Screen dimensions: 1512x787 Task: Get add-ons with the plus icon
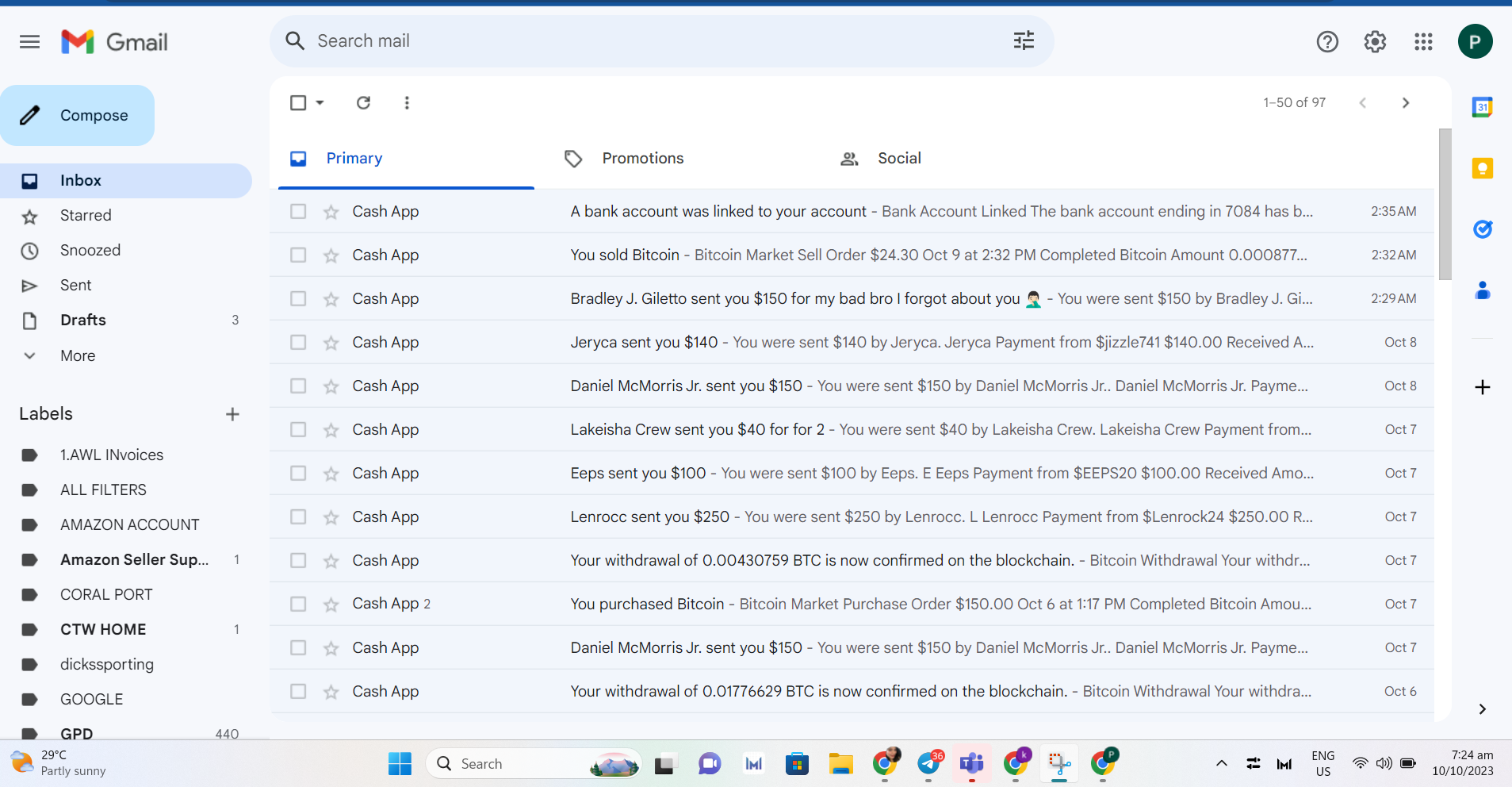1482,387
